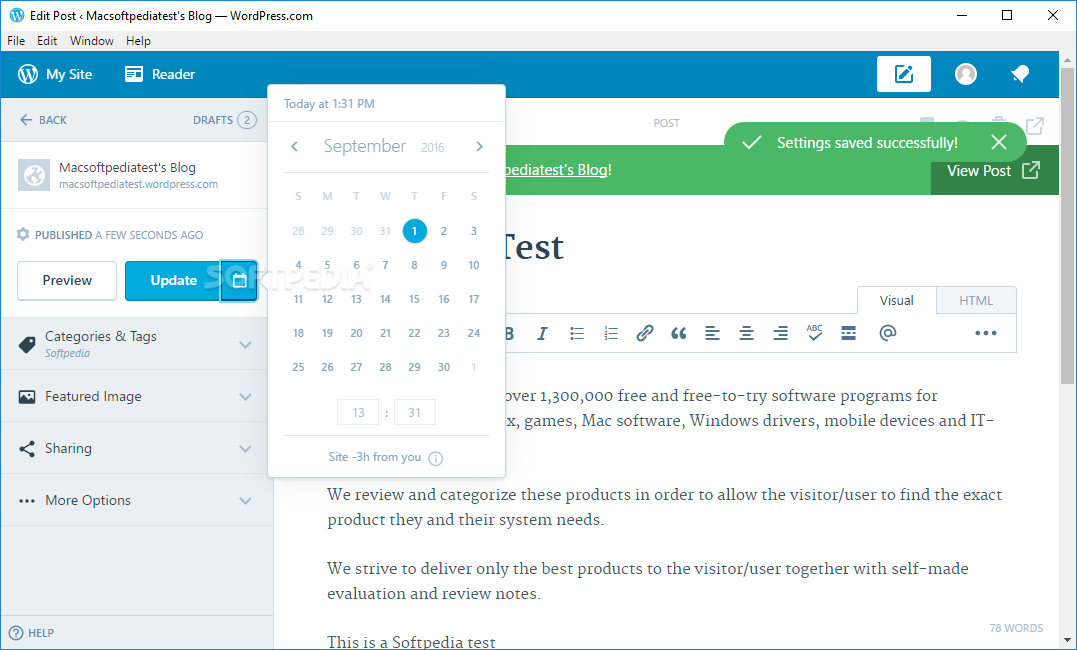1077x650 pixels.
Task: Insert a Read More tag
Action: tap(848, 333)
